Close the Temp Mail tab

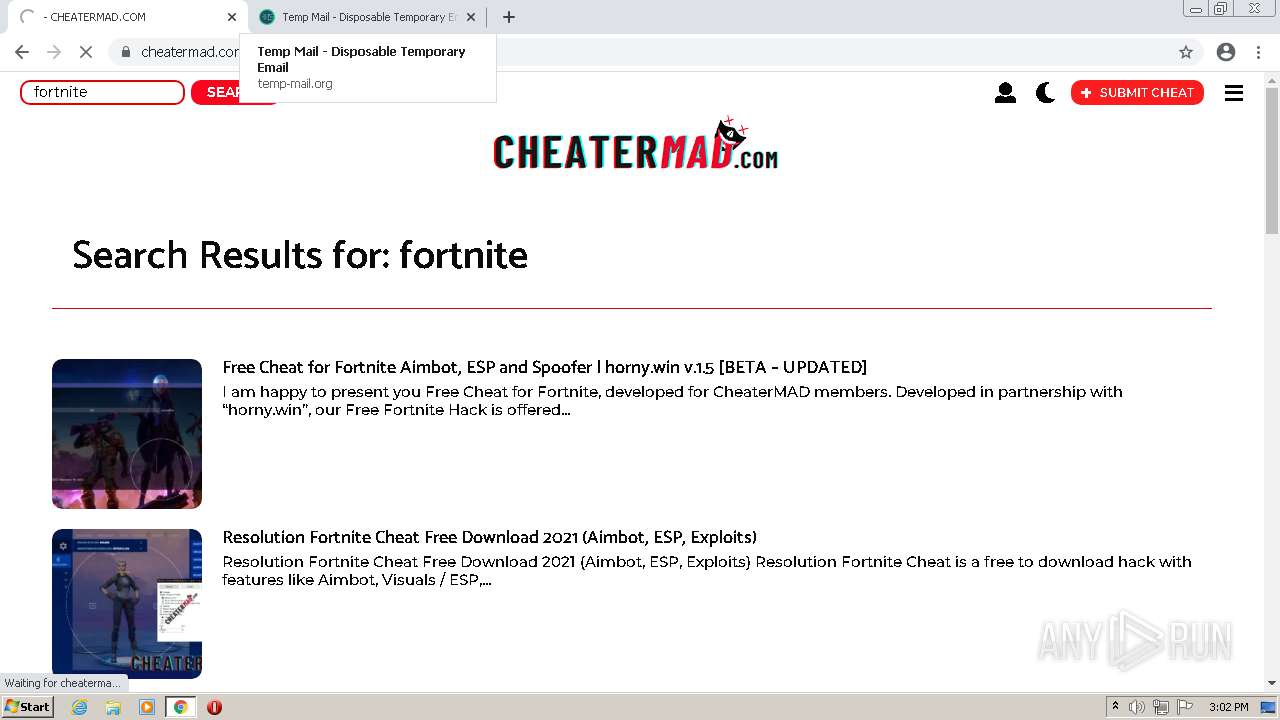(471, 17)
